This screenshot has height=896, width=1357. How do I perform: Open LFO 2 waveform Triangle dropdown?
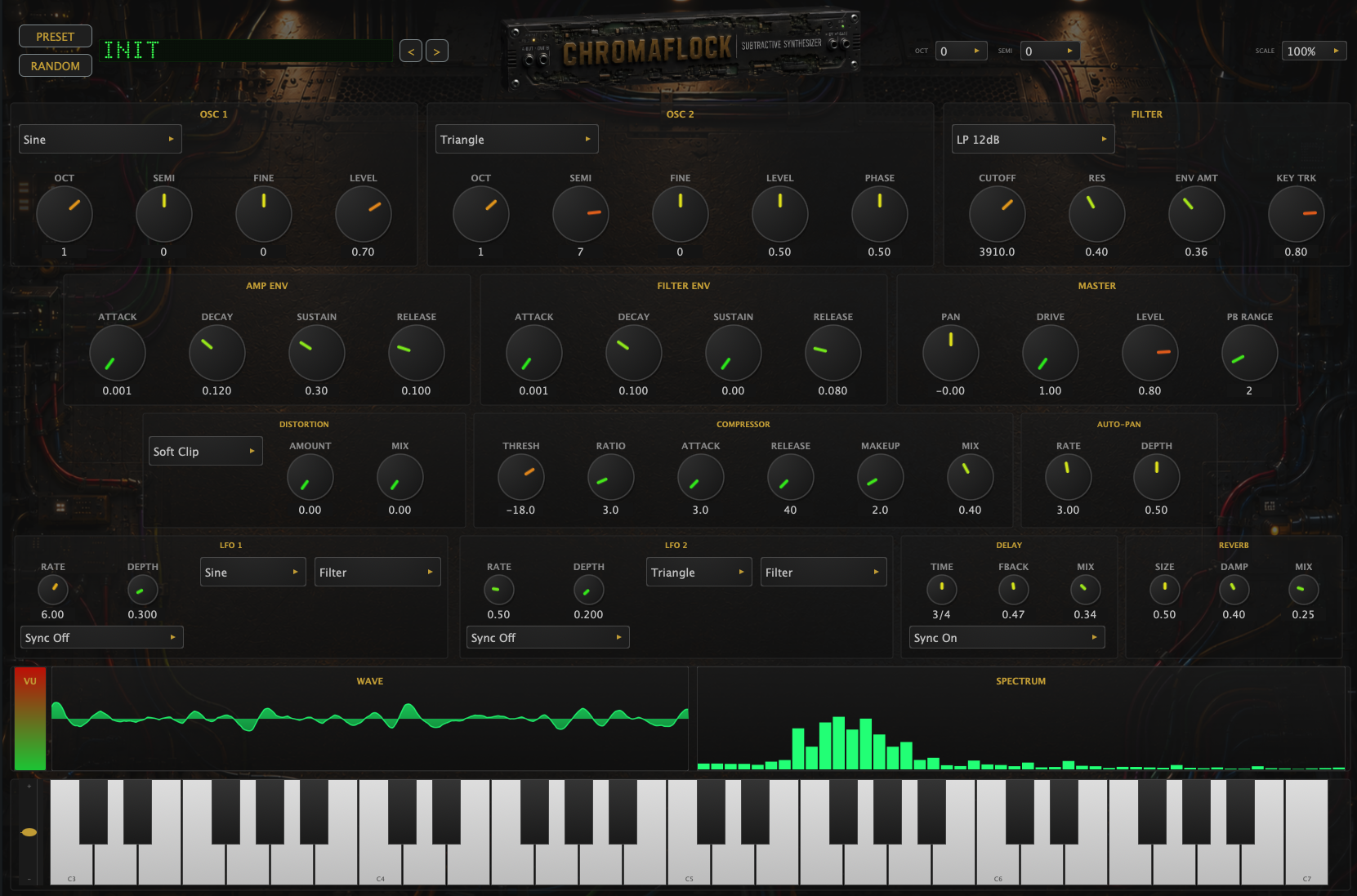click(699, 572)
